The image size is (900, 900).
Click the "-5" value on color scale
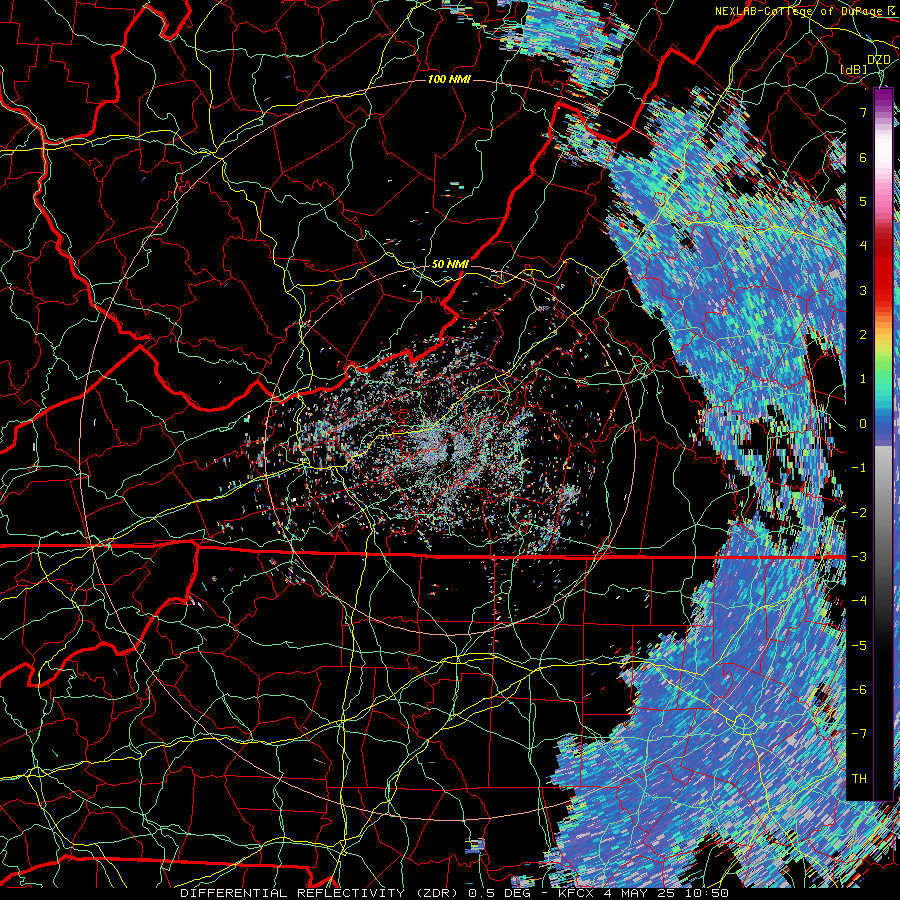pos(859,645)
